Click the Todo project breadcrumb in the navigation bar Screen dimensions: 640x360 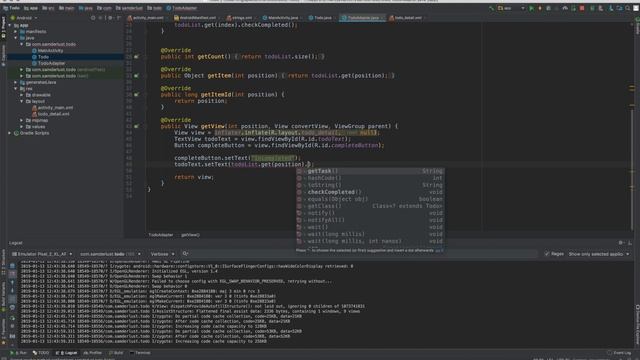(11, 8)
